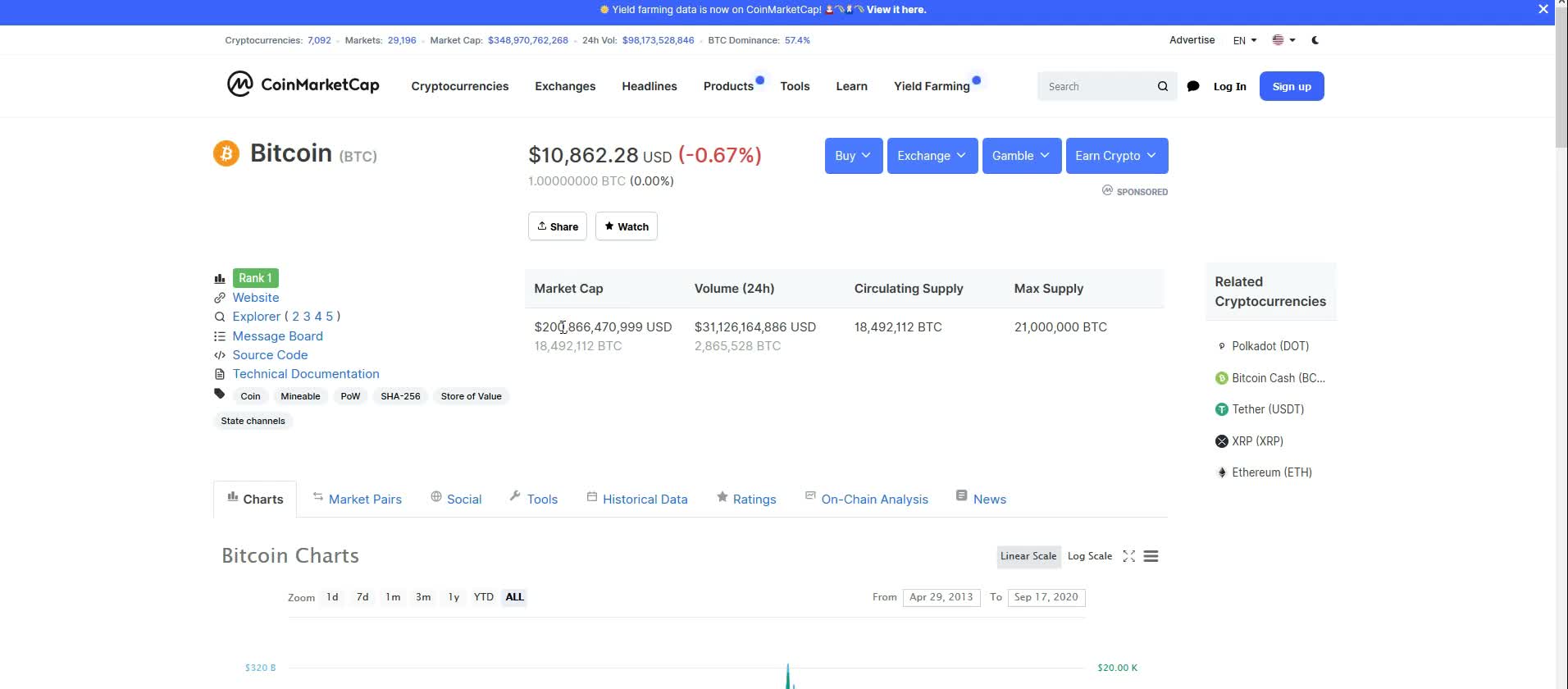Image resolution: width=1568 pixels, height=689 pixels.
Task: Click the Sign up button
Action: (x=1292, y=86)
